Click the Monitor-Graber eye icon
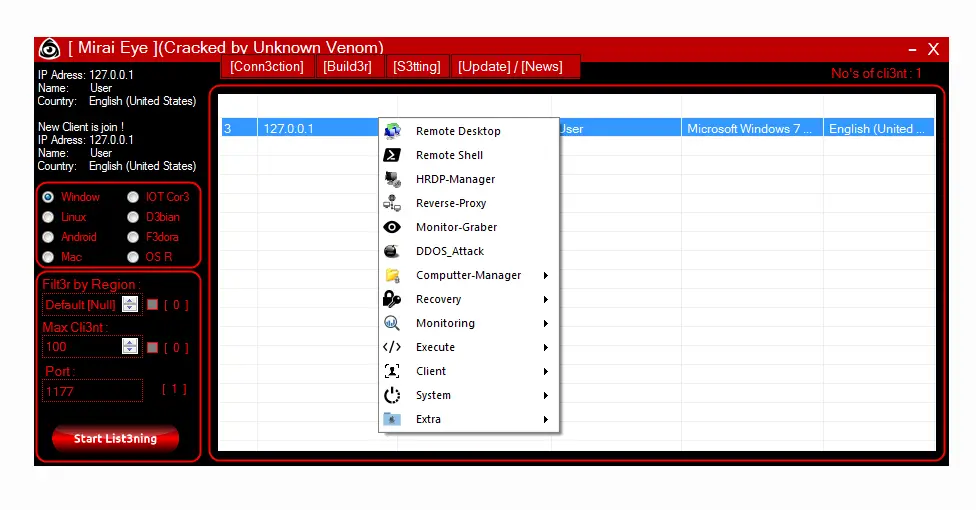The width and height of the screenshot is (976, 510). click(x=393, y=227)
